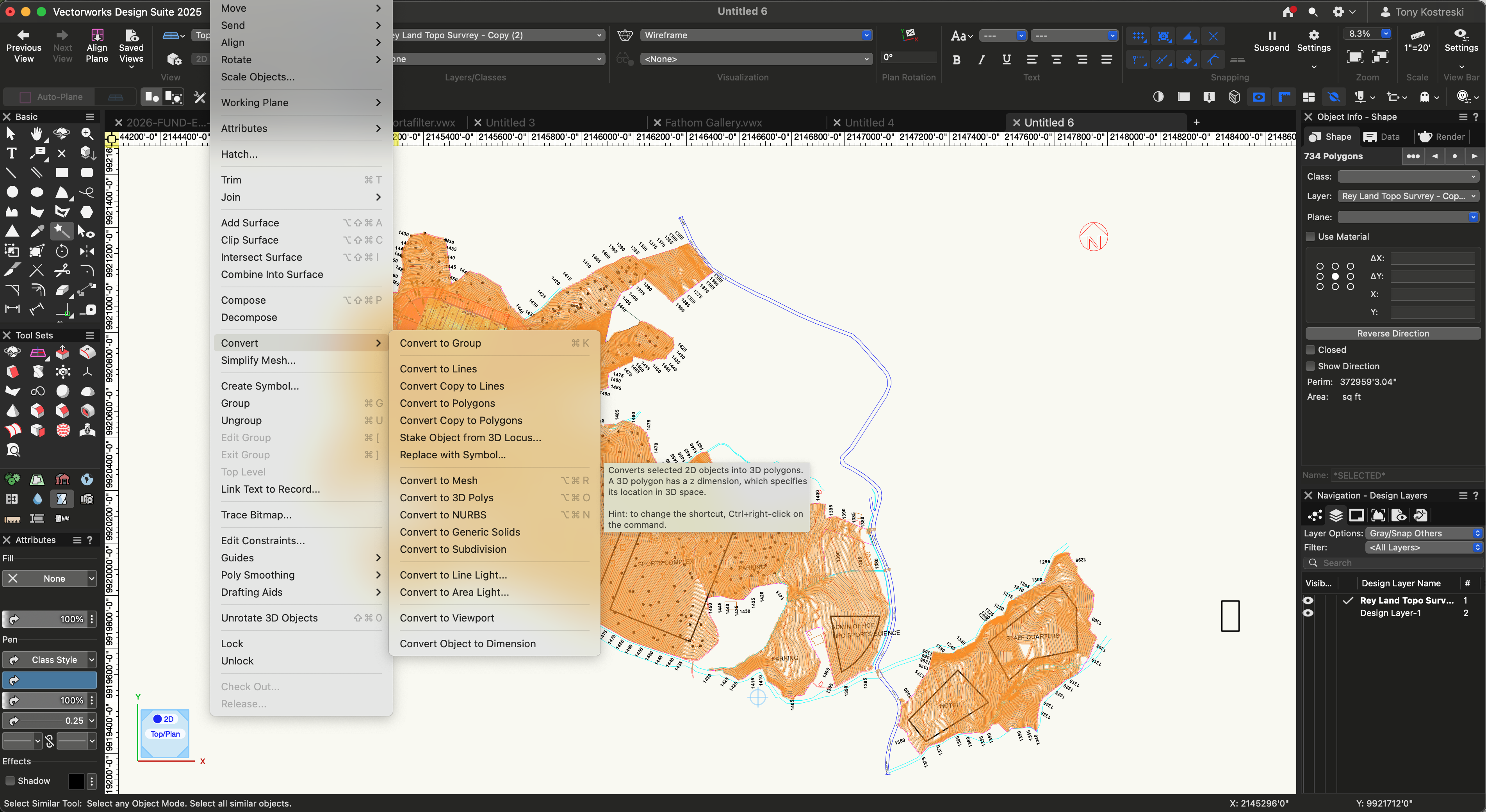Switch to the Render tab
The image size is (1486, 812).
(x=1441, y=137)
